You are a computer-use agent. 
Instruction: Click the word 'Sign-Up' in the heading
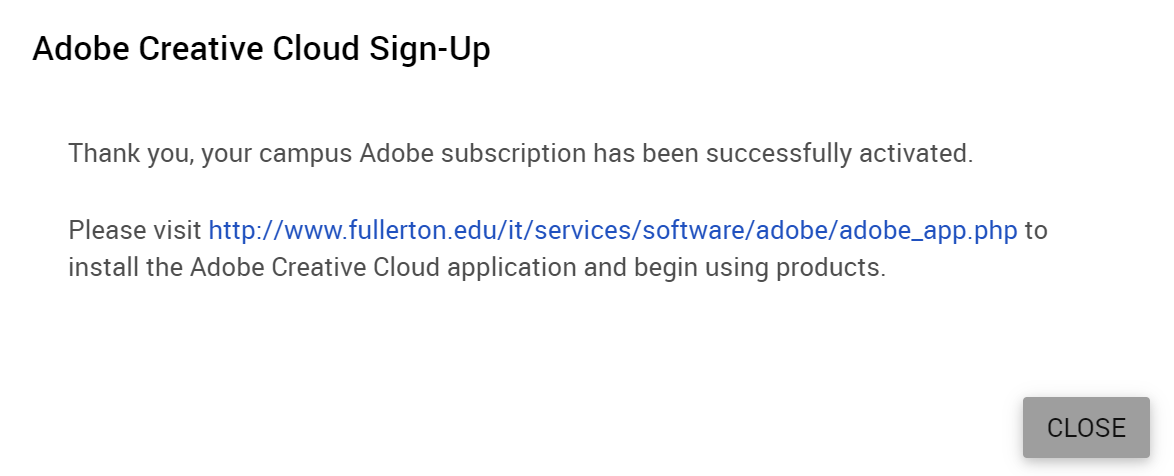[x=430, y=49]
